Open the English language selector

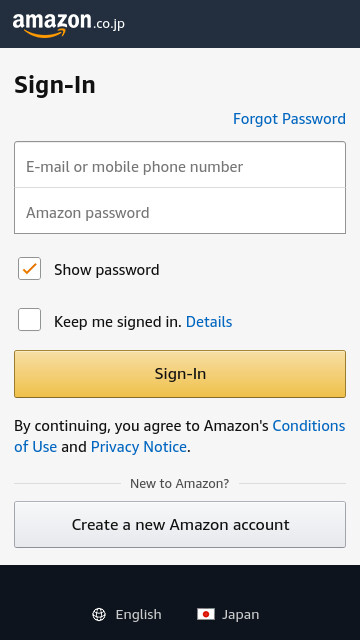click(127, 614)
